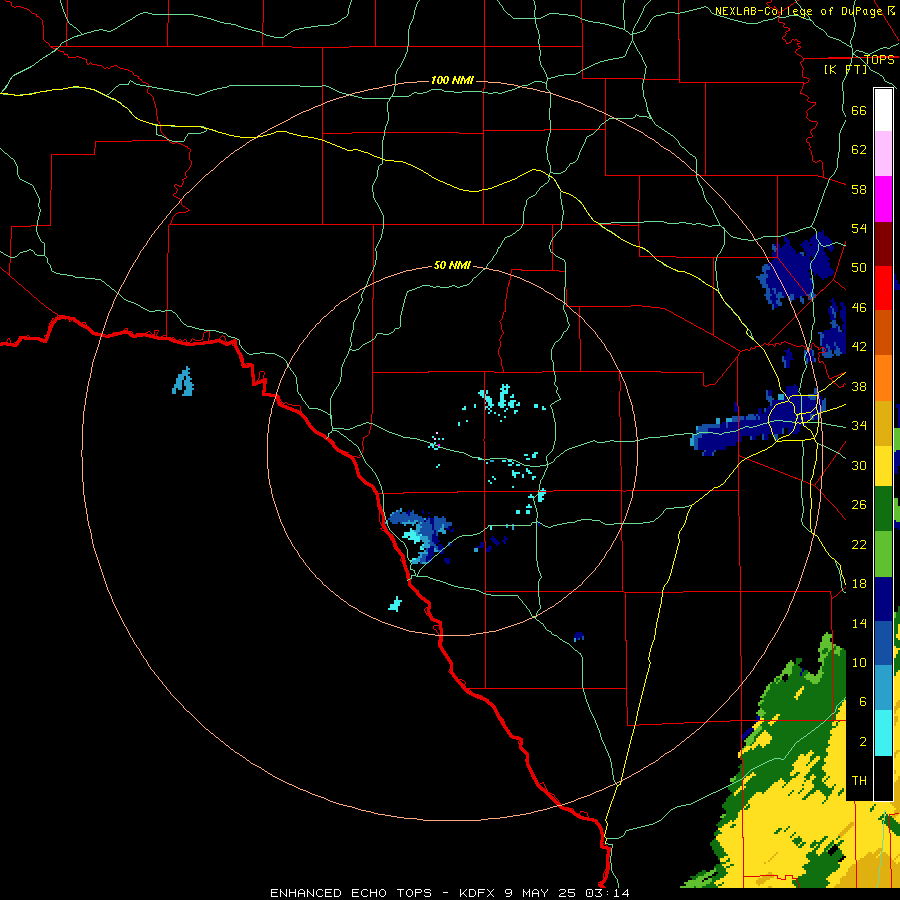Screen dimensions: 900x900
Task: Click the 58 legend value
Action: click(859, 189)
